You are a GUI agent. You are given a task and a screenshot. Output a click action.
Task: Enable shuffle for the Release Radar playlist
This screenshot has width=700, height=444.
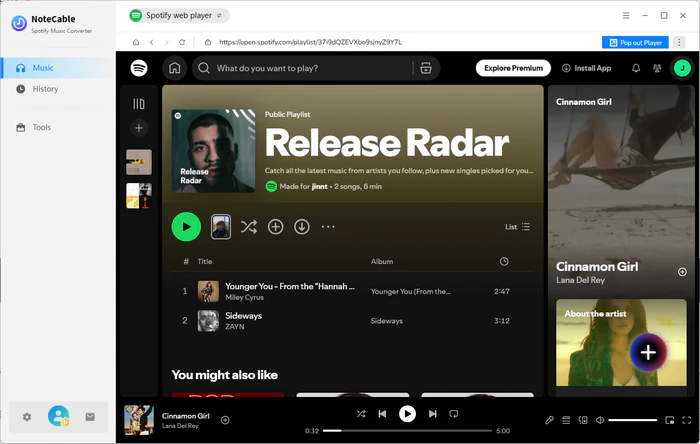(x=249, y=227)
